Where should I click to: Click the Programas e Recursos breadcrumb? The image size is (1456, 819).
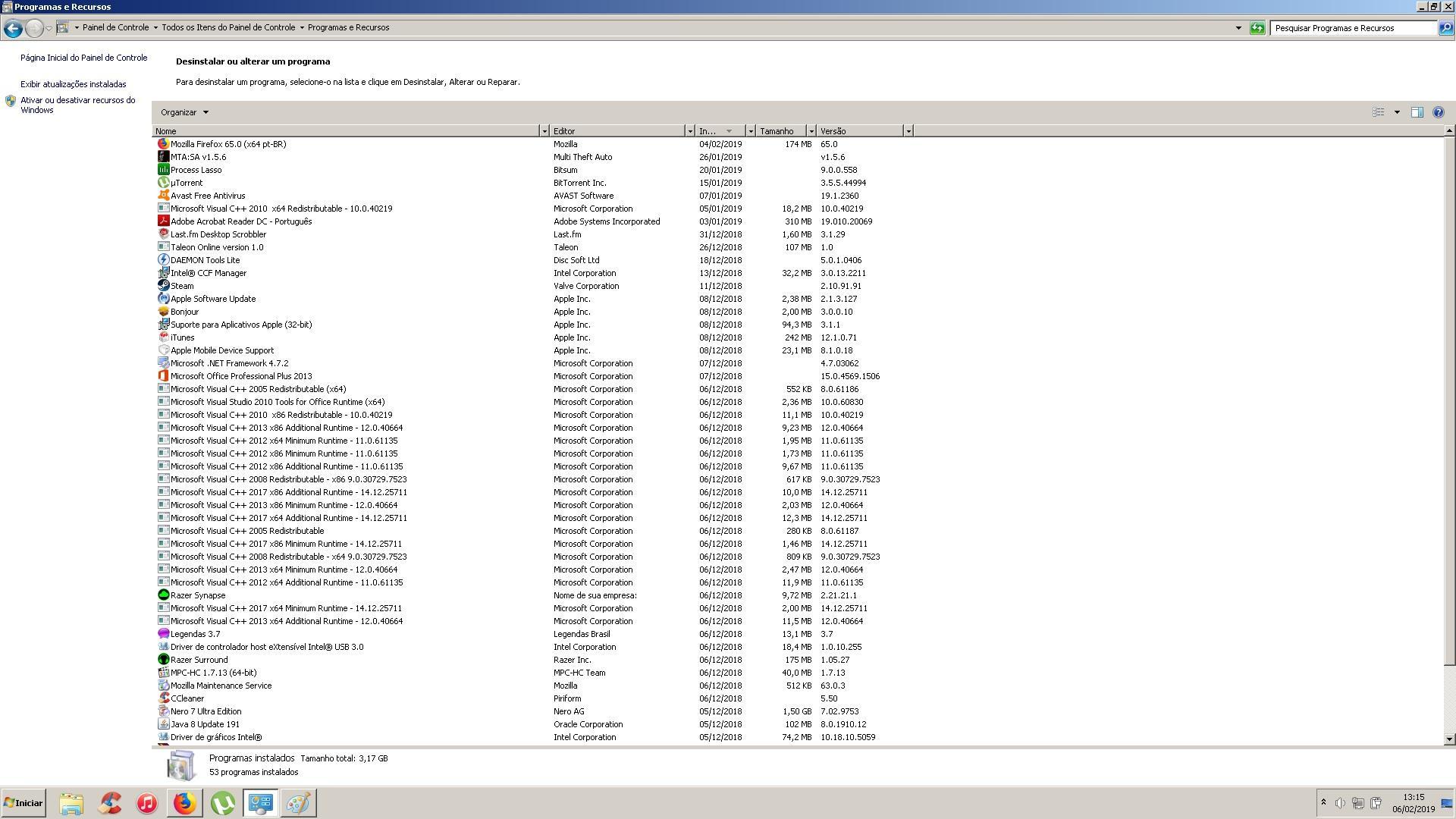coord(348,28)
